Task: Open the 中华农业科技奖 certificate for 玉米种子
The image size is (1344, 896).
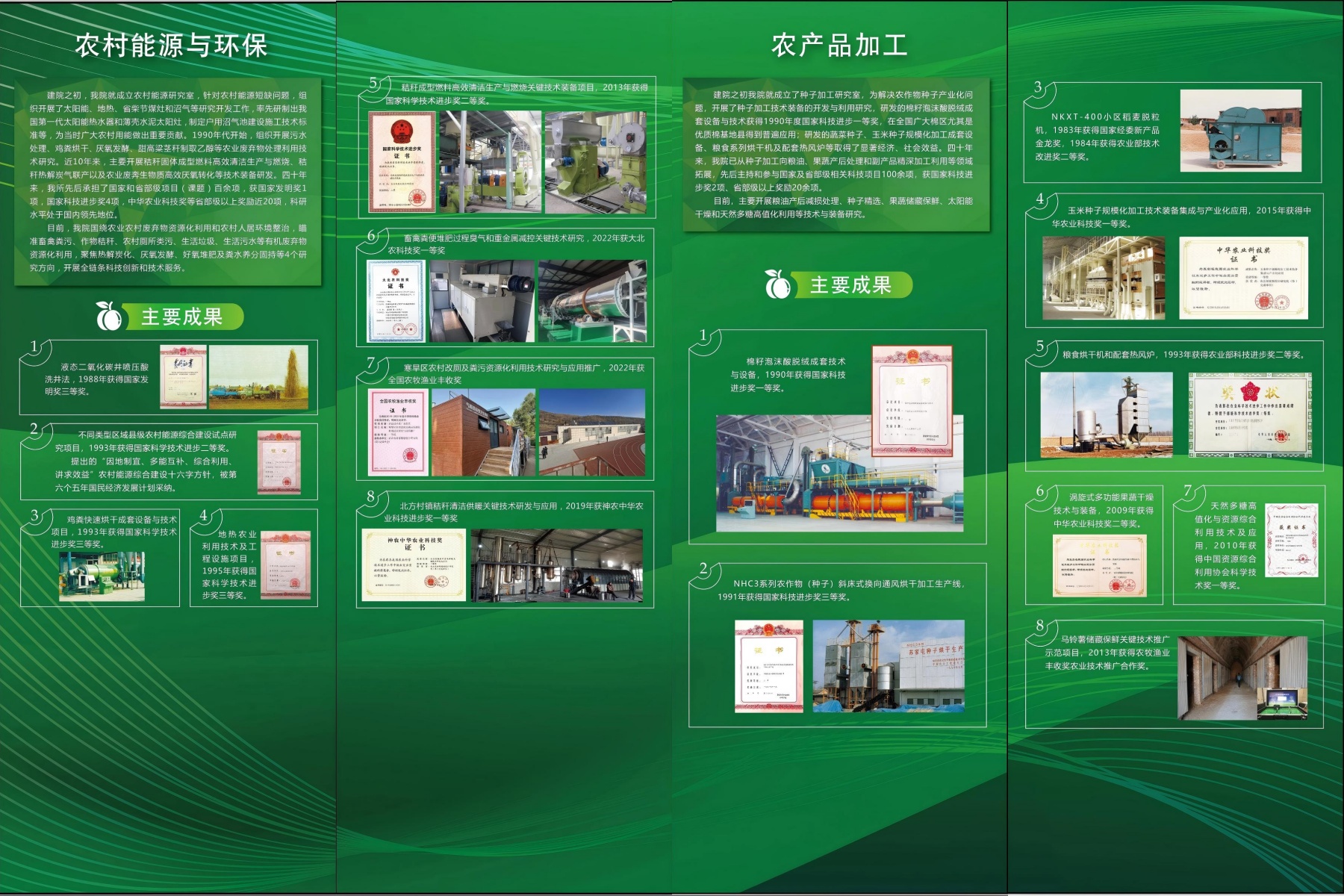Action: coord(1243,278)
